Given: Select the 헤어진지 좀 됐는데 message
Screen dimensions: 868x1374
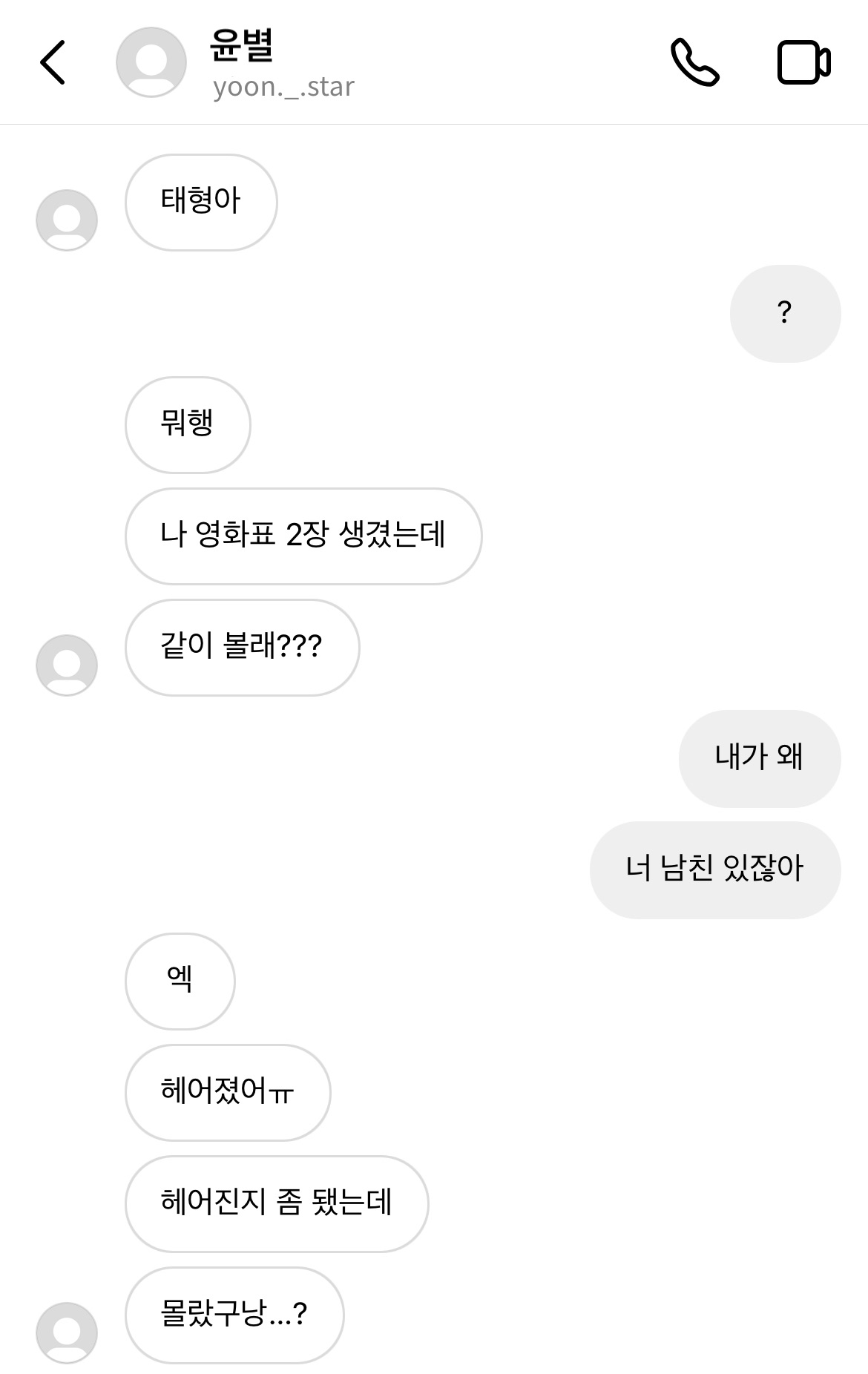Looking at the screenshot, I should click(277, 1203).
